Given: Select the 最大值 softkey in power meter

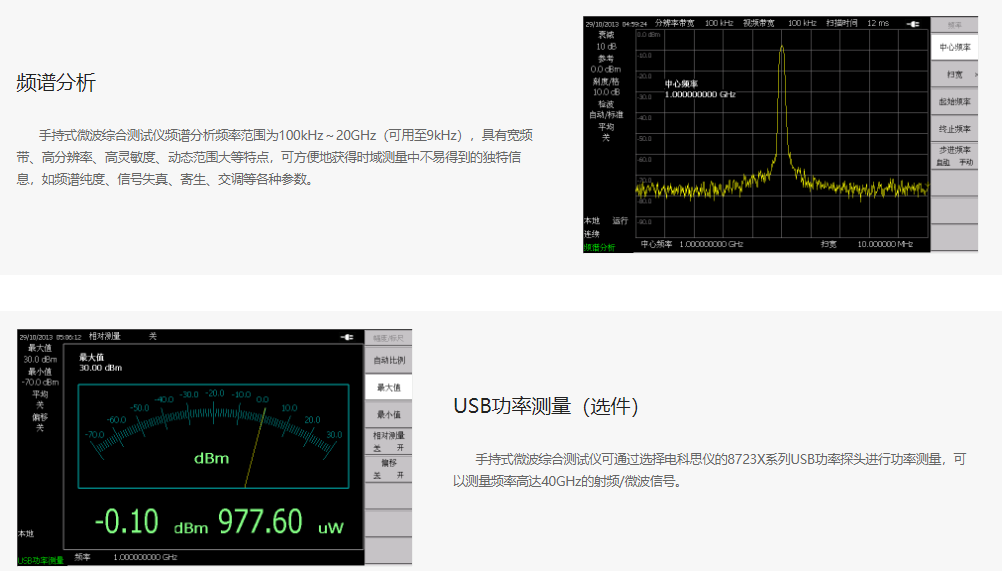Looking at the screenshot, I should (388, 387).
